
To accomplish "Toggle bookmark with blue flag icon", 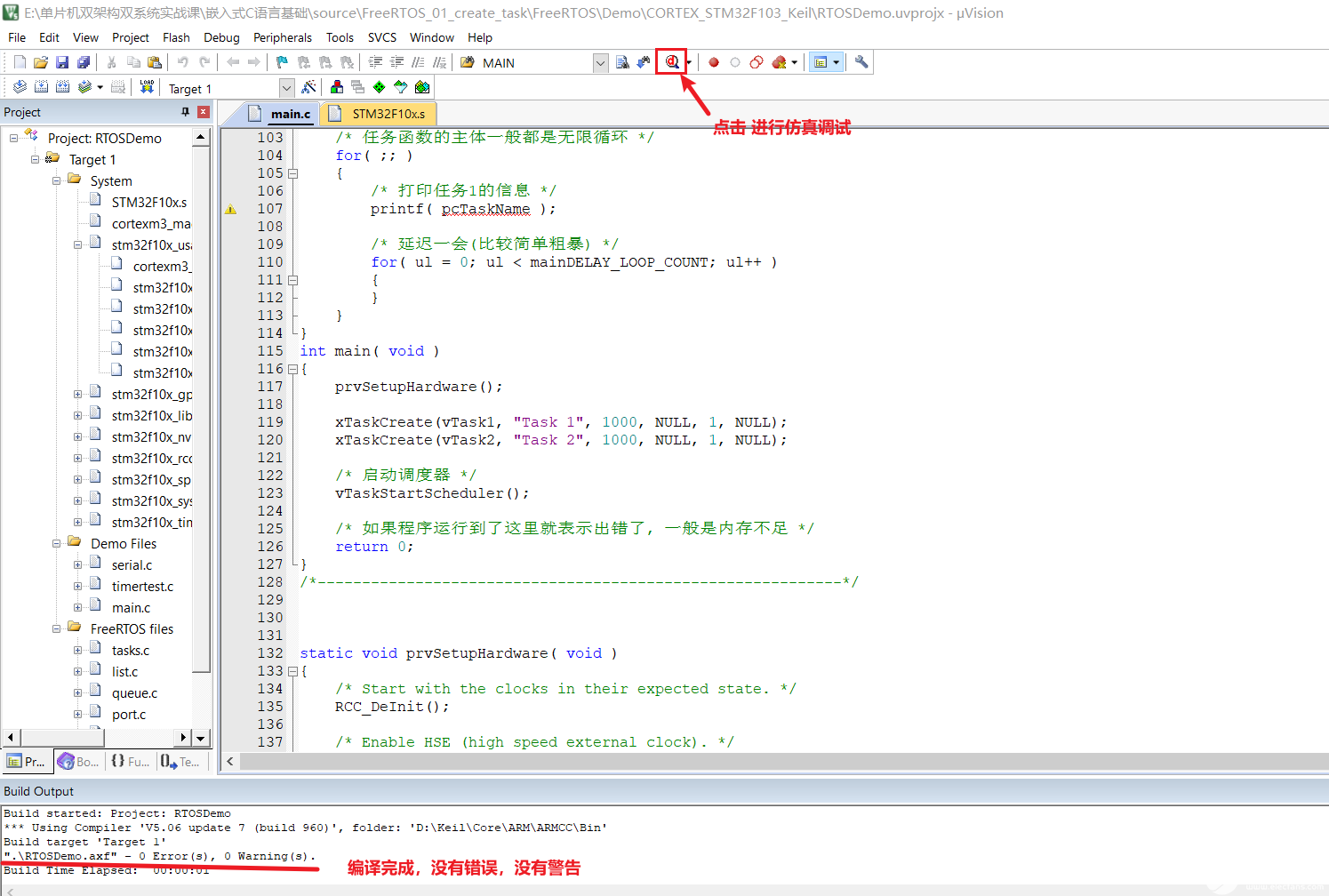I will [282, 62].
